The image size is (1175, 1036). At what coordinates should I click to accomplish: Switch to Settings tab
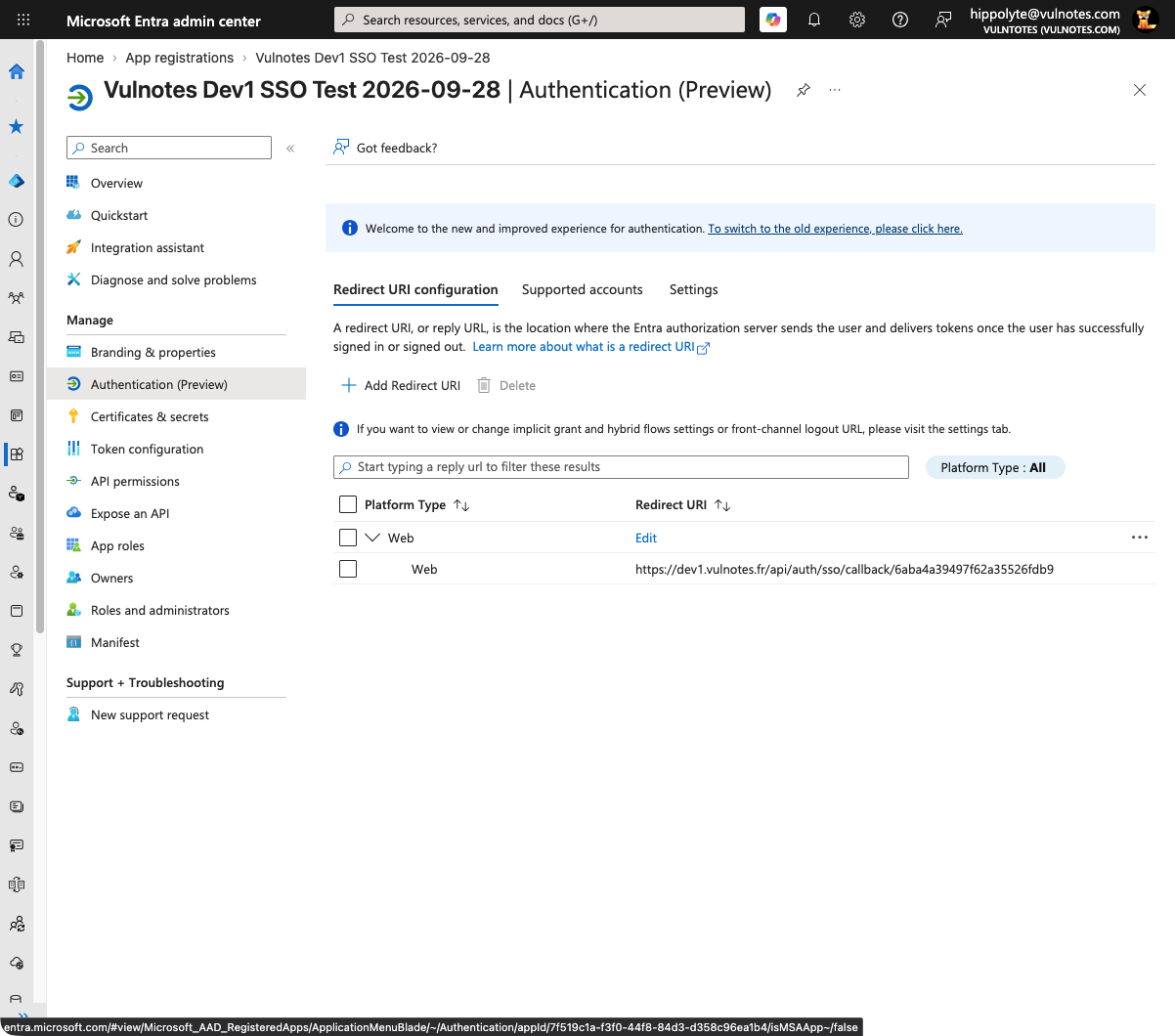tap(694, 289)
